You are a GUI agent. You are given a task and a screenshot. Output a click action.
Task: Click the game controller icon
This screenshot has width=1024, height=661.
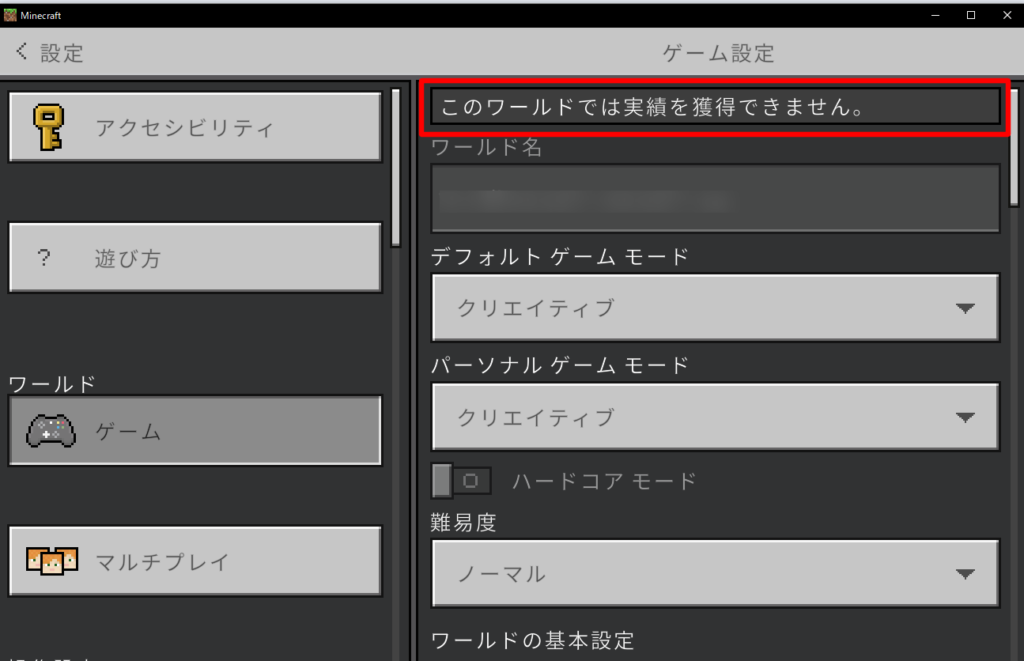(x=50, y=431)
